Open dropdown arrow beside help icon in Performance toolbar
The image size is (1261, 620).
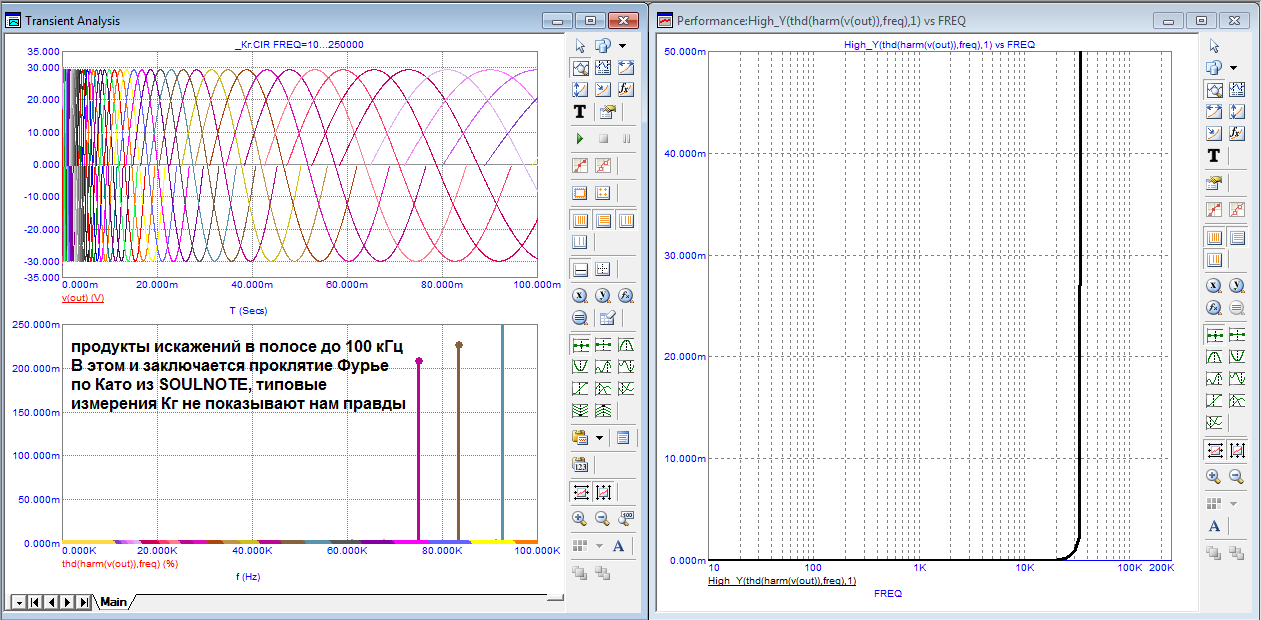1233,67
